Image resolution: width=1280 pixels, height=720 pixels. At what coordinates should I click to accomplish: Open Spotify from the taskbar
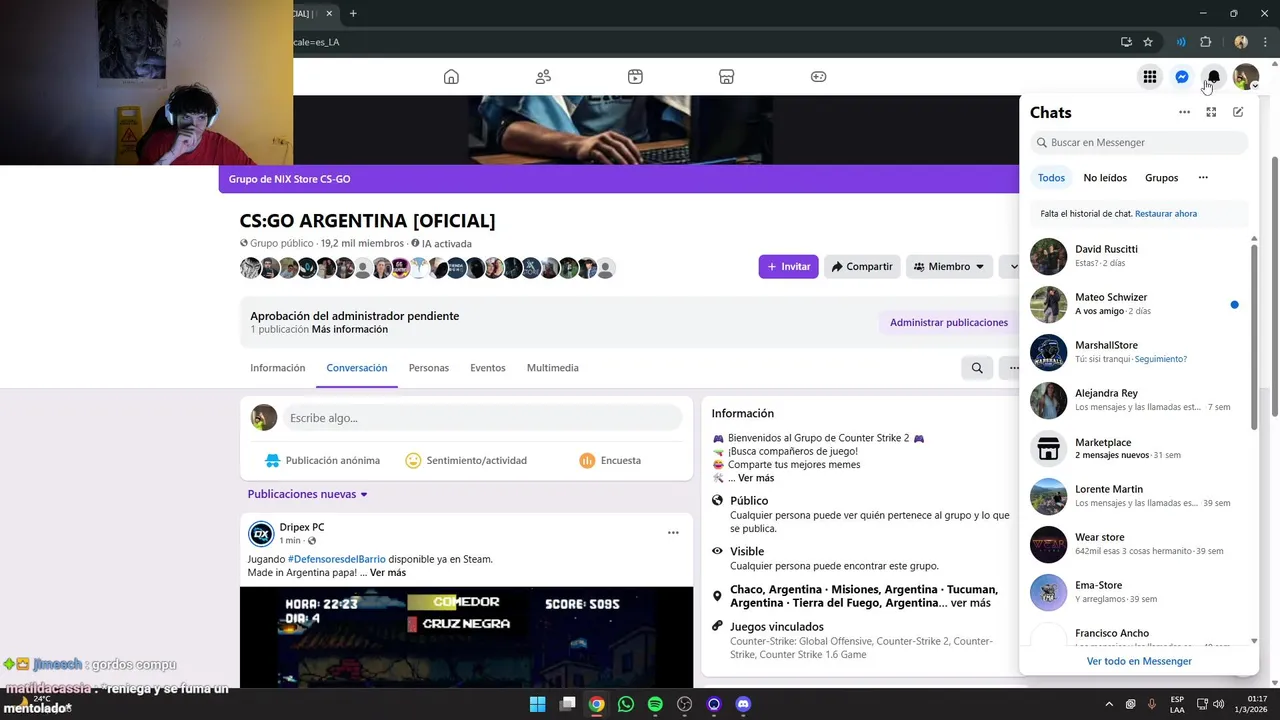(x=655, y=704)
